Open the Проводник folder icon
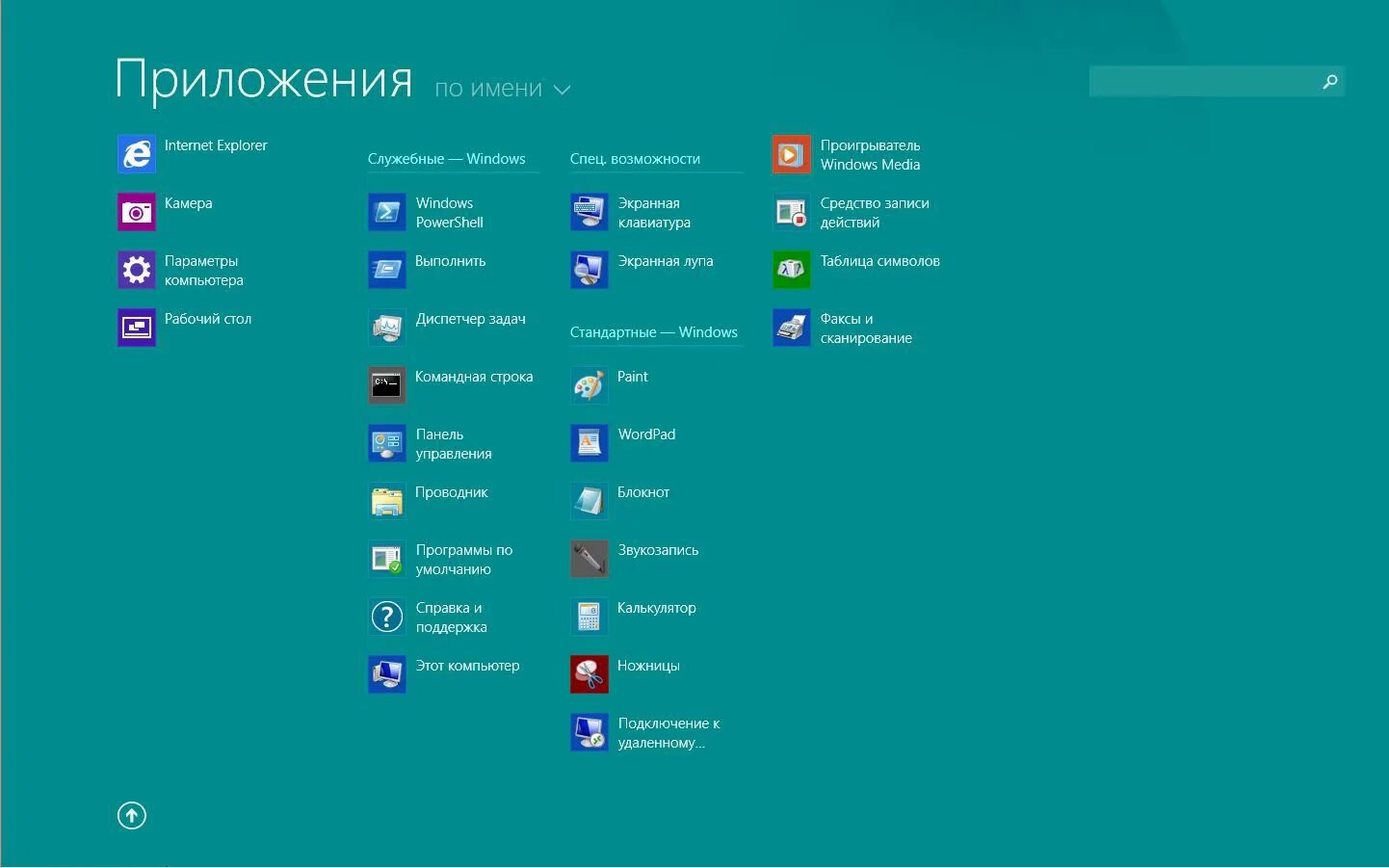The width and height of the screenshot is (1389, 868). pyautogui.click(x=387, y=501)
